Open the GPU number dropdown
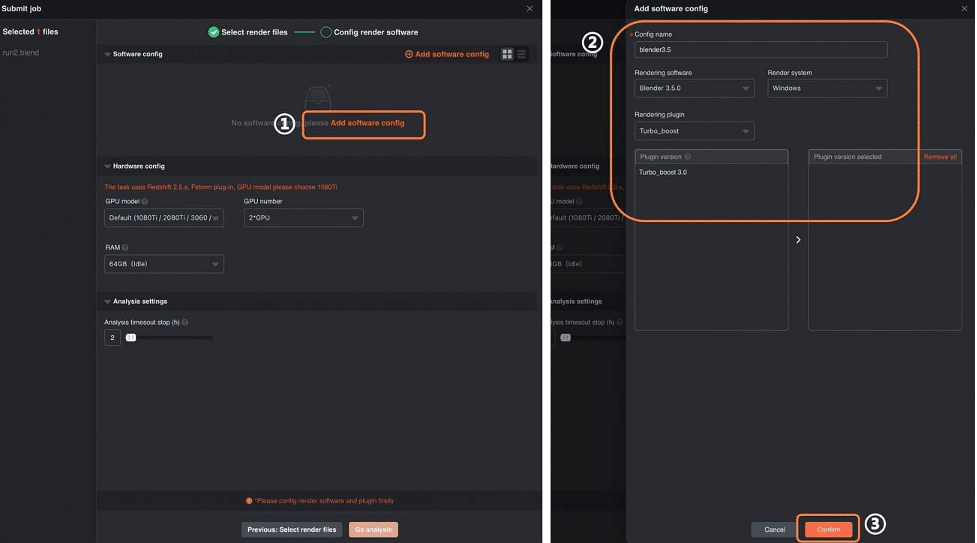 pyautogui.click(x=303, y=218)
